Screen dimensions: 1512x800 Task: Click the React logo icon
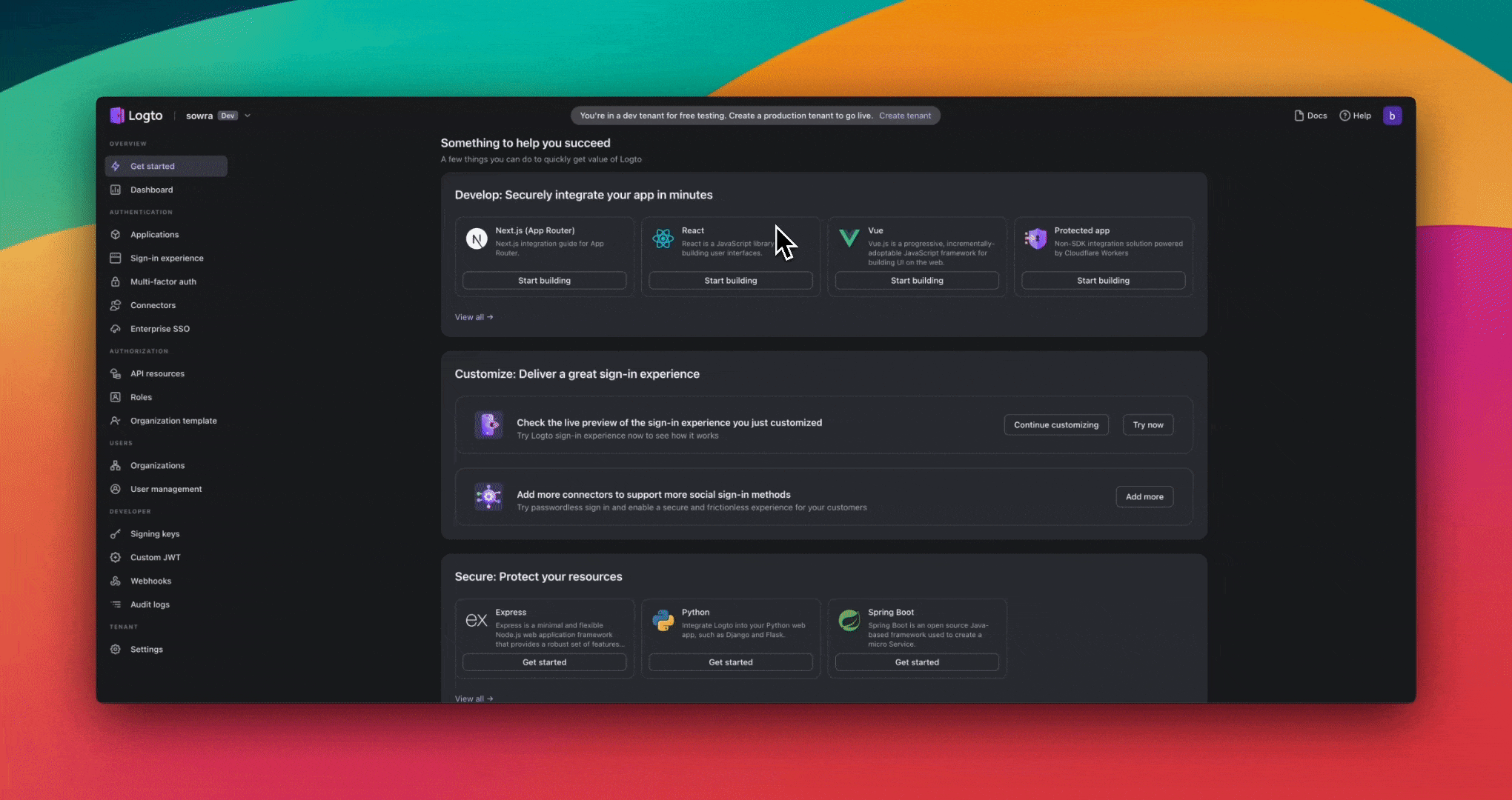pyautogui.click(x=663, y=239)
